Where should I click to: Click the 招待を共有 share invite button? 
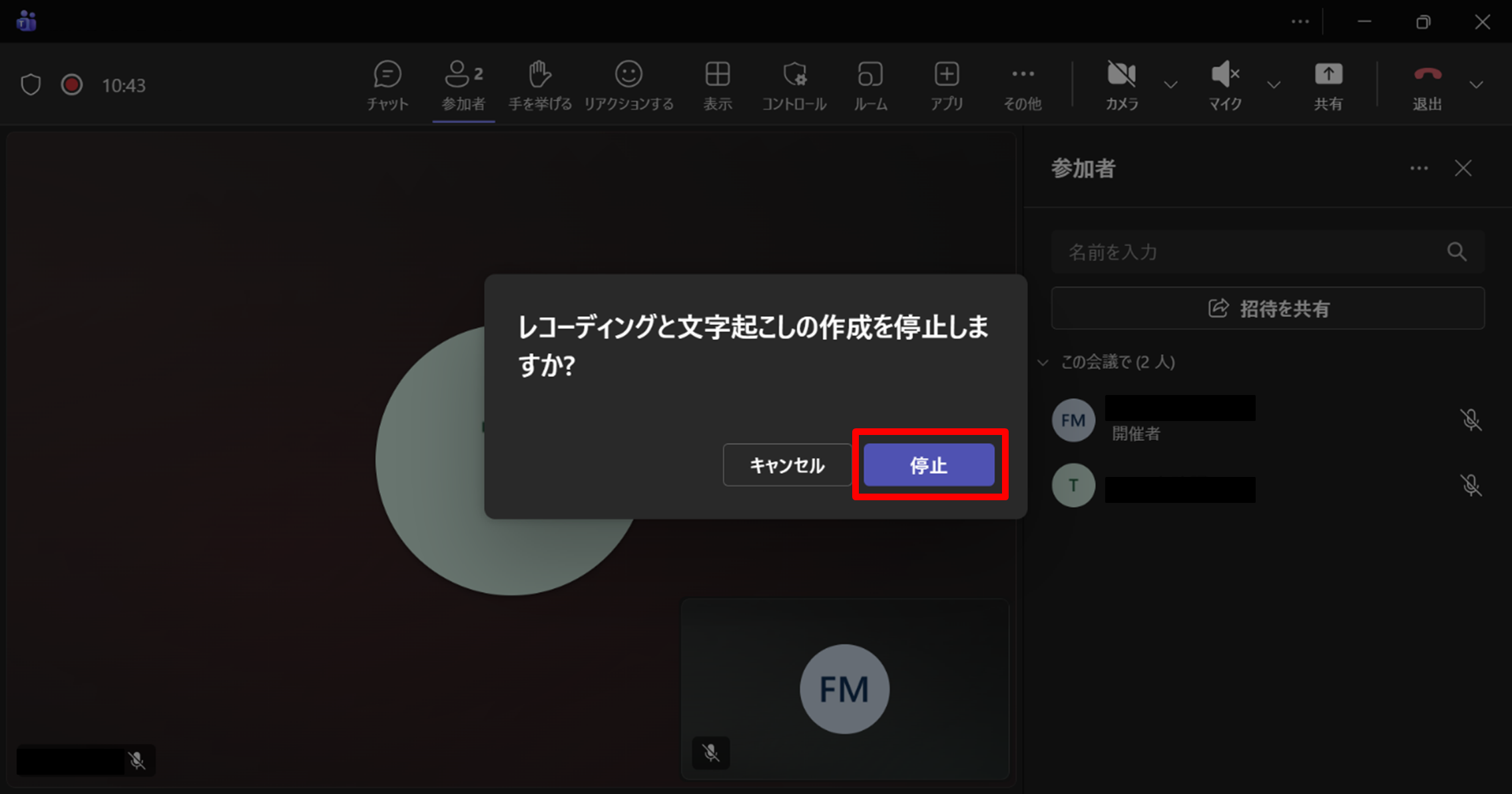pyautogui.click(x=1268, y=308)
